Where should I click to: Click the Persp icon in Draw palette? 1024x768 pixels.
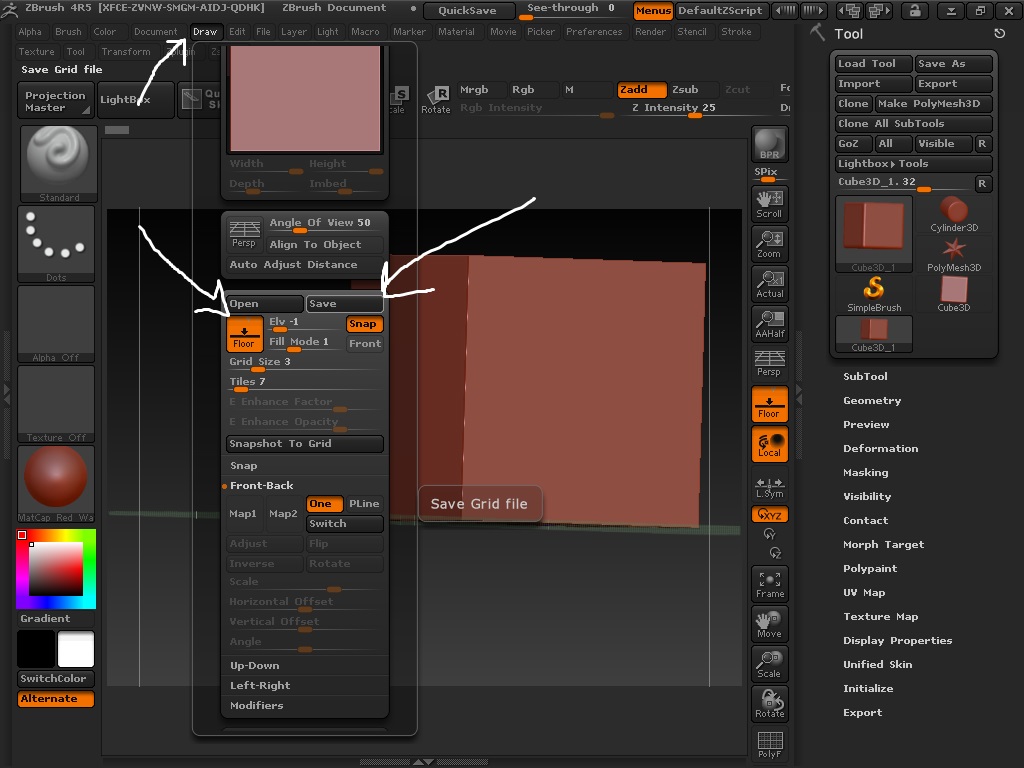click(244, 234)
